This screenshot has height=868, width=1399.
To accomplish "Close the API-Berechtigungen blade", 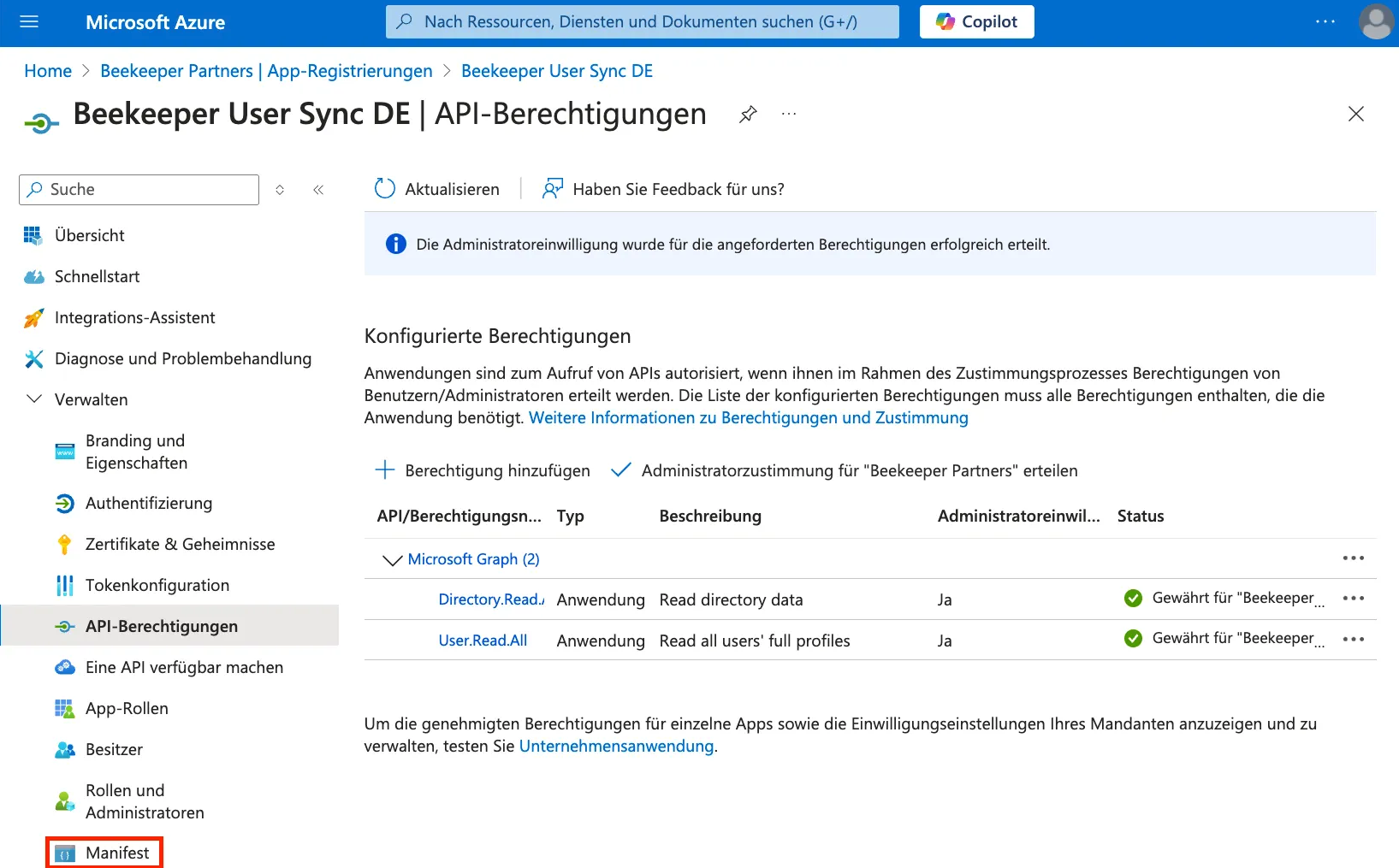I will pyautogui.click(x=1356, y=114).
